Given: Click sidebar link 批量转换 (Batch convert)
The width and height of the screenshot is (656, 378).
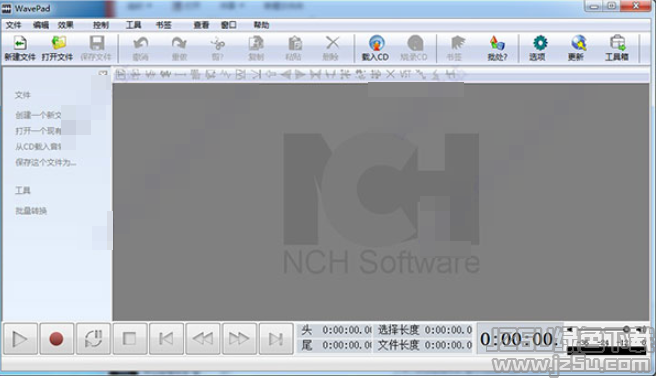Looking at the screenshot, I should pos(31,211).
